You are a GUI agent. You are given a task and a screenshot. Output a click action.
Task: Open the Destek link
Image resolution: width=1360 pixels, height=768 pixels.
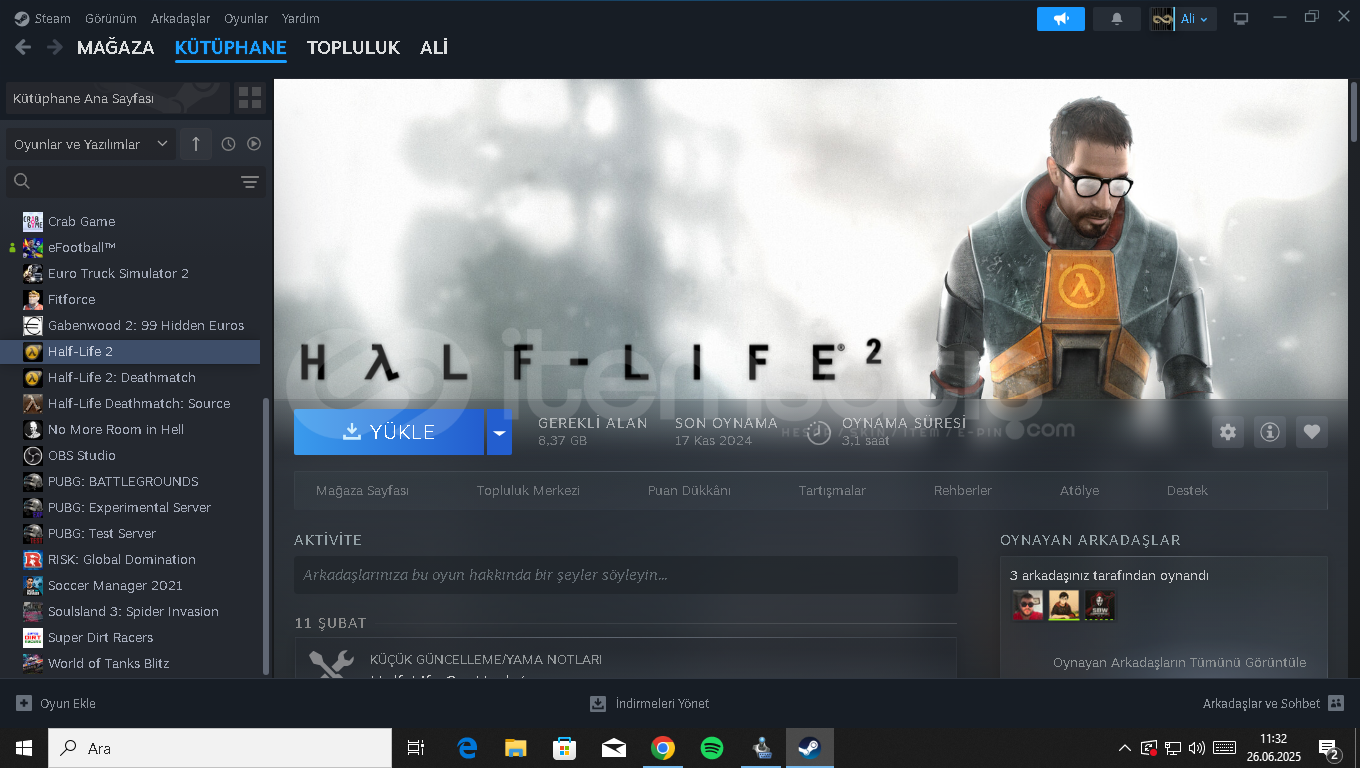pyautogui.click(x=1187, y=491)
